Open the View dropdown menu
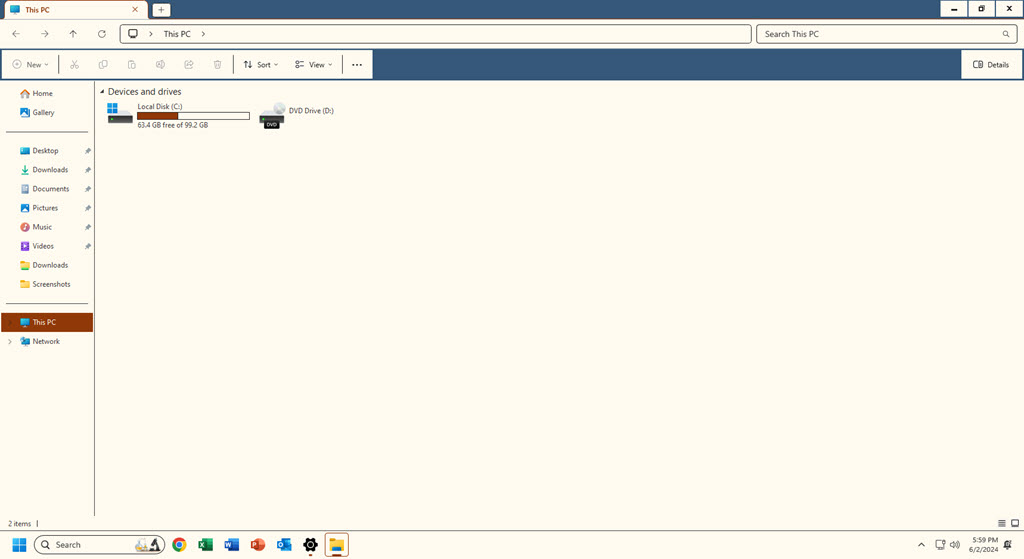The width and height of the screenshot is (1024, 559). click(313, 65)
